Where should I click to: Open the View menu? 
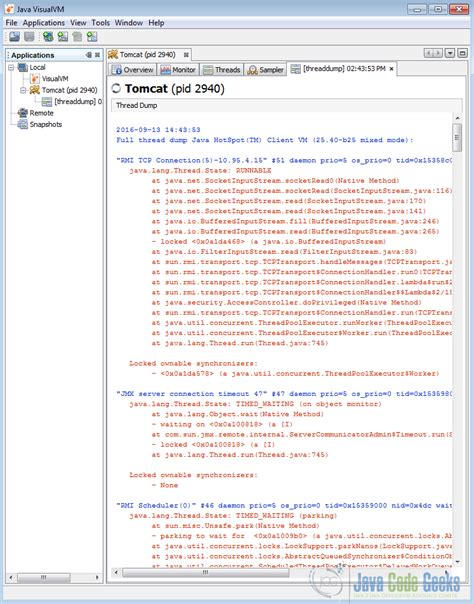tap(78, 23)
